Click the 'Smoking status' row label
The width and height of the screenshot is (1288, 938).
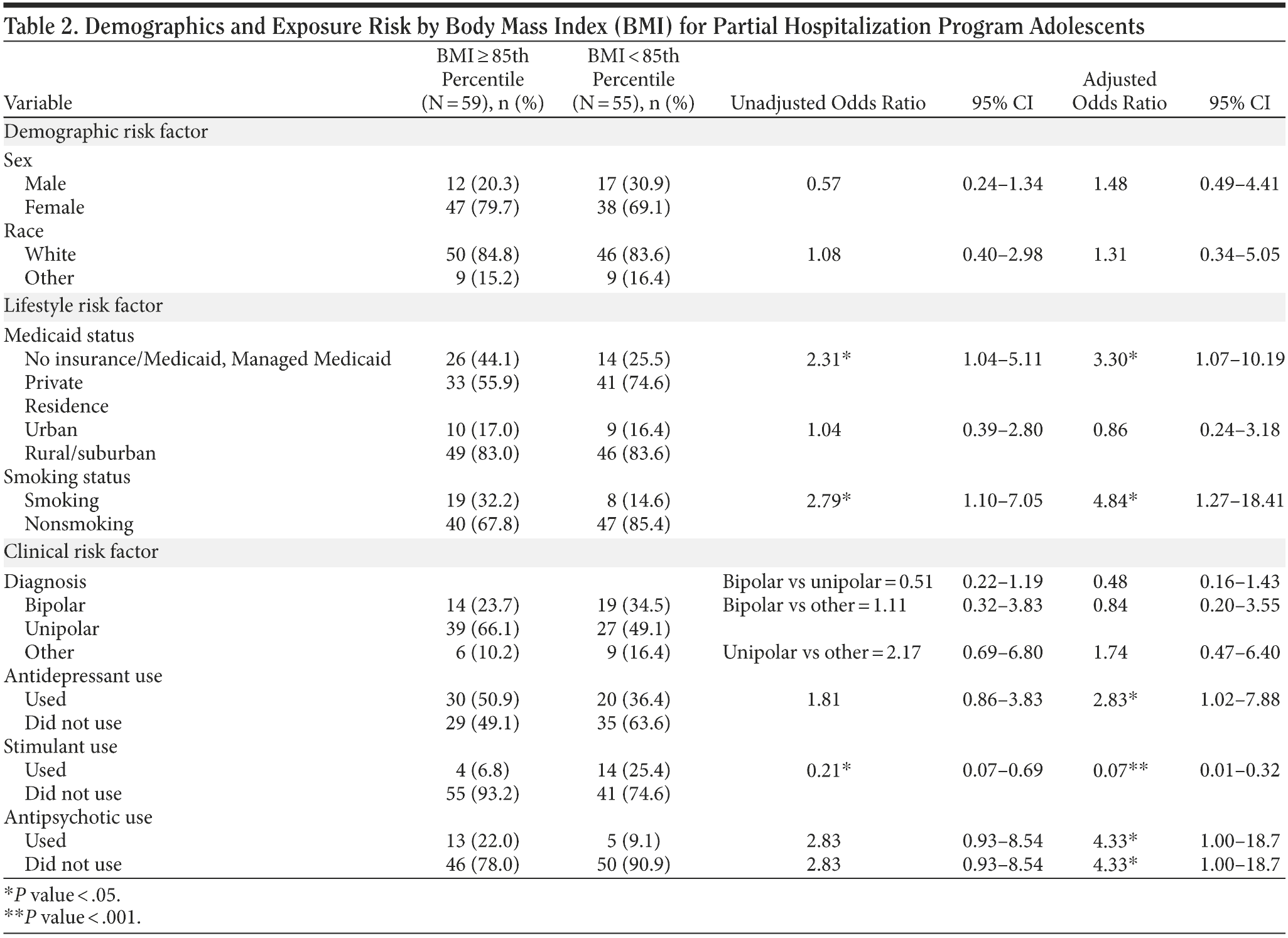click(67, 477)
